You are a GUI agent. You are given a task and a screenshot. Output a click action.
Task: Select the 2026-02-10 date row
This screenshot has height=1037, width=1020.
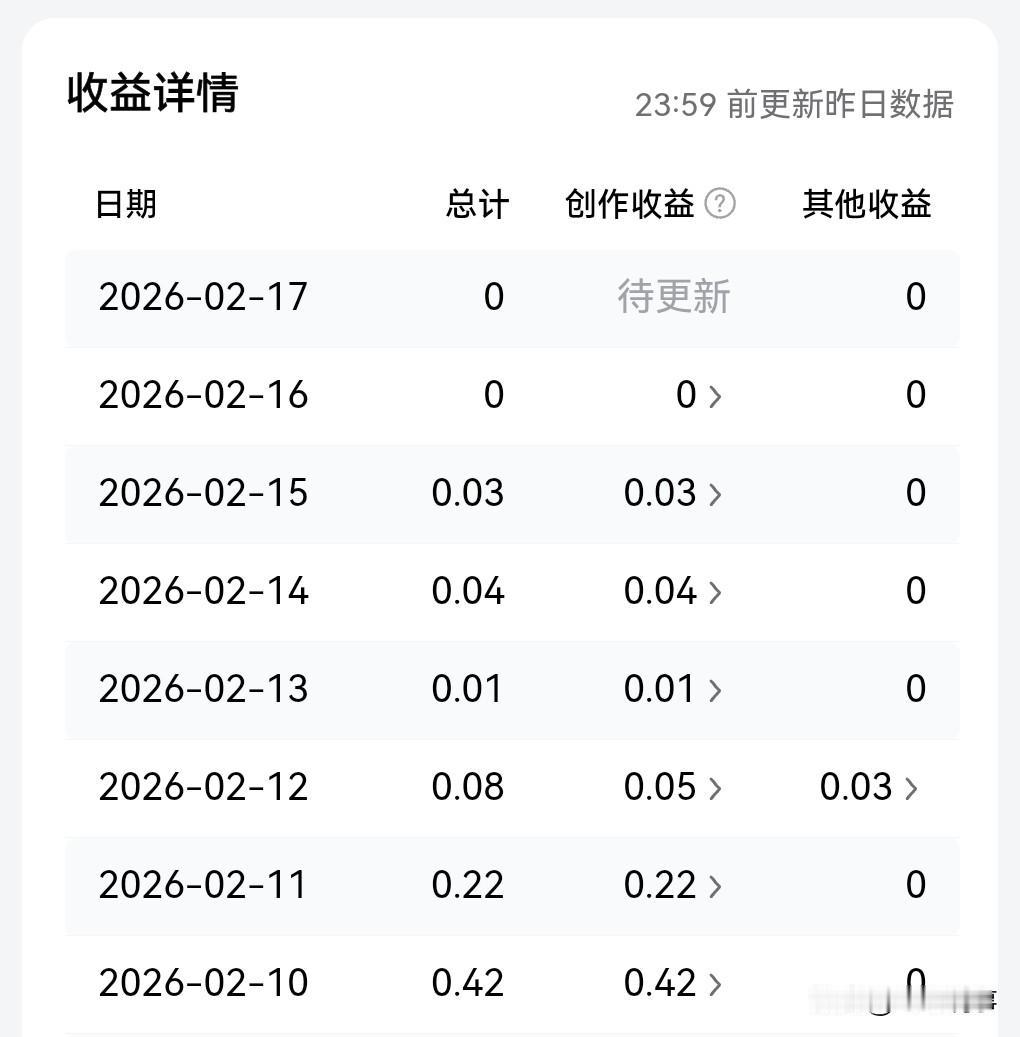point(203,982)
